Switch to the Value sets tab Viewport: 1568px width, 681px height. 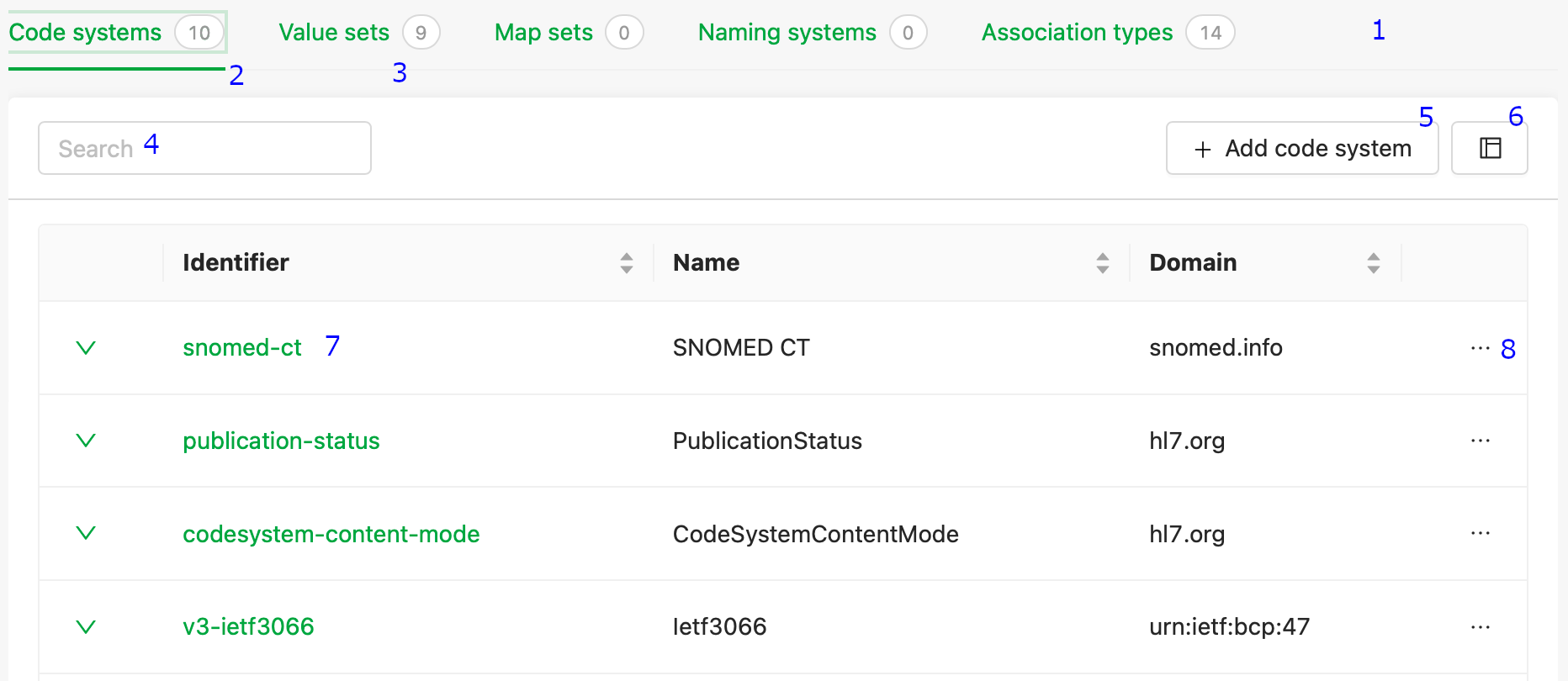pyautogui.click(x=359, y=33)
